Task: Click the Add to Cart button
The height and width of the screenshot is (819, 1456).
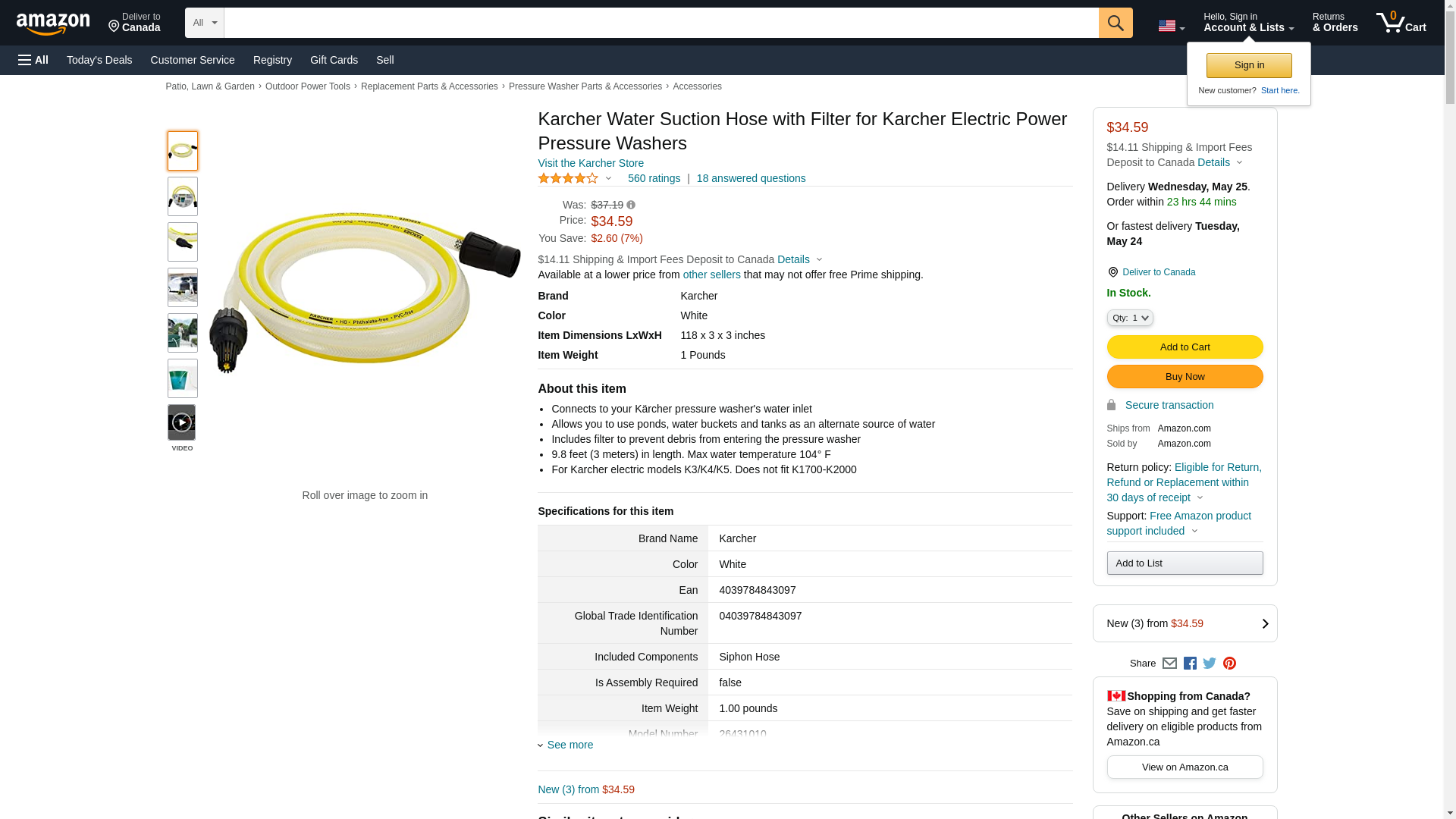Action: (1185, 347)
